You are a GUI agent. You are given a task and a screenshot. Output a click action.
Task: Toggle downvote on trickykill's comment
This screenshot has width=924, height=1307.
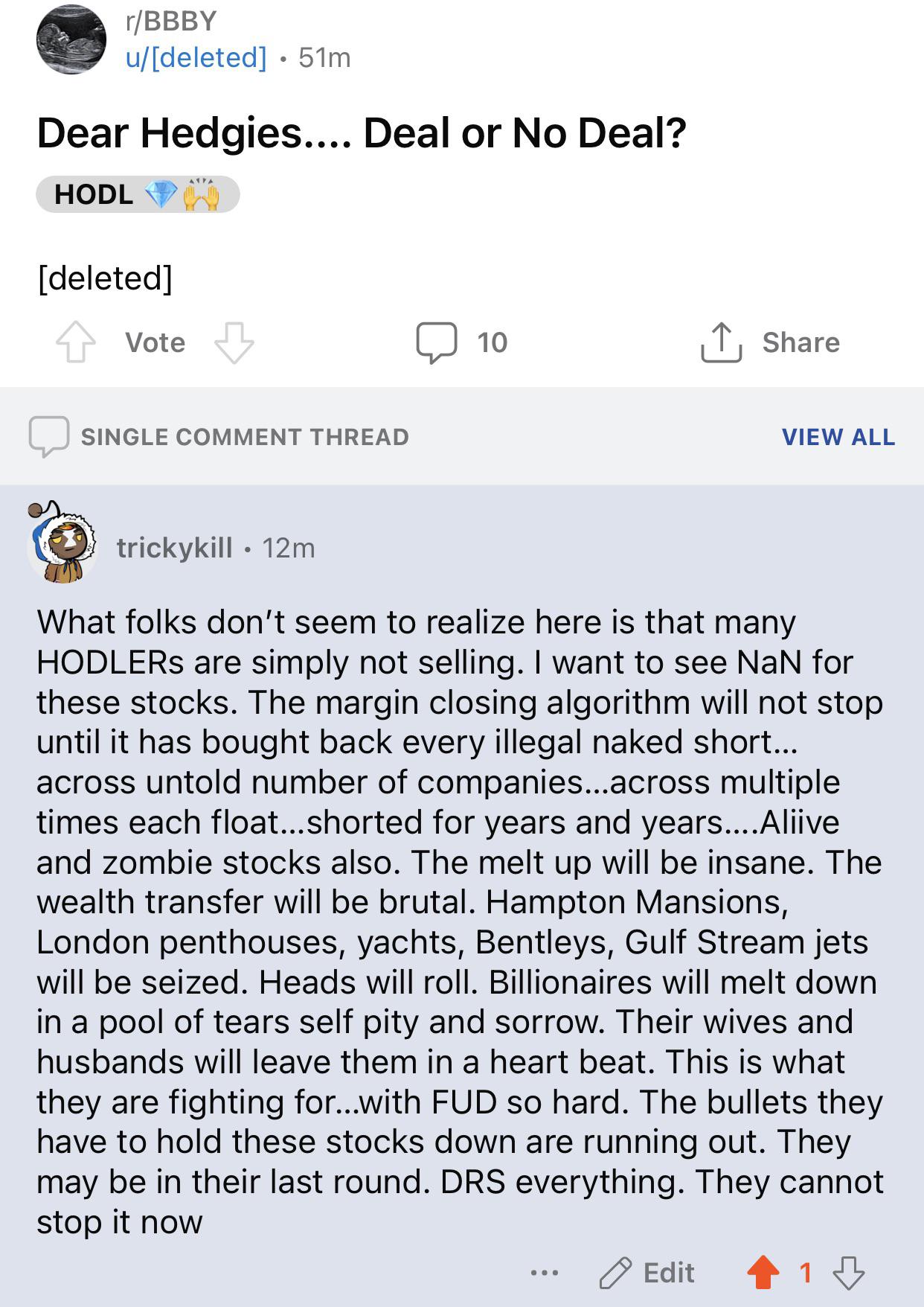coord(848,1274)
